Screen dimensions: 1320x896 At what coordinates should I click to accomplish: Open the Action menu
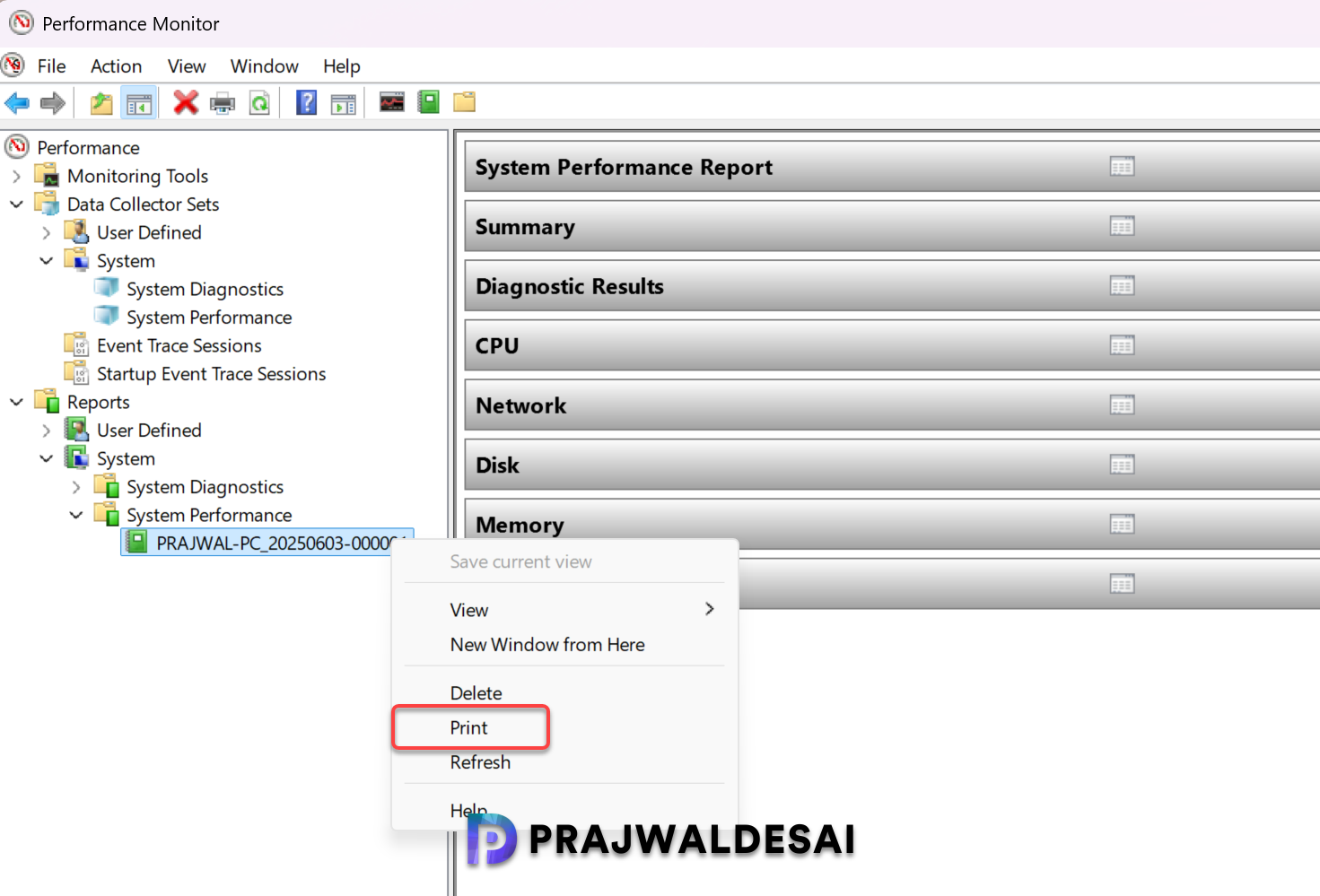click(x=116, y=66)
